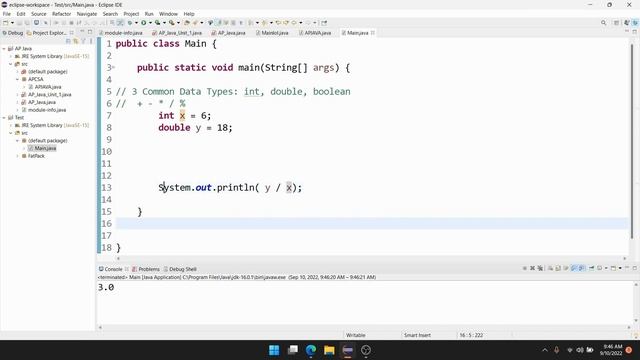This screenshot has height=360, width=640.
Task: Toggle Scroll Lock in Console toolbar
Action: coord(558,268)
